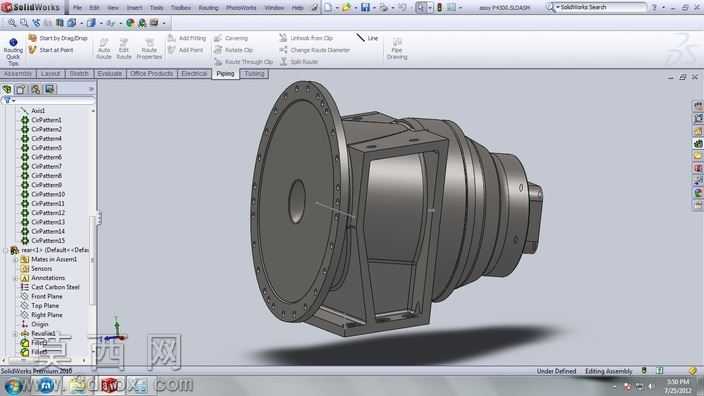Open the Help question mark
Viewport: 704px width, 396px height.
coord(654,8)
